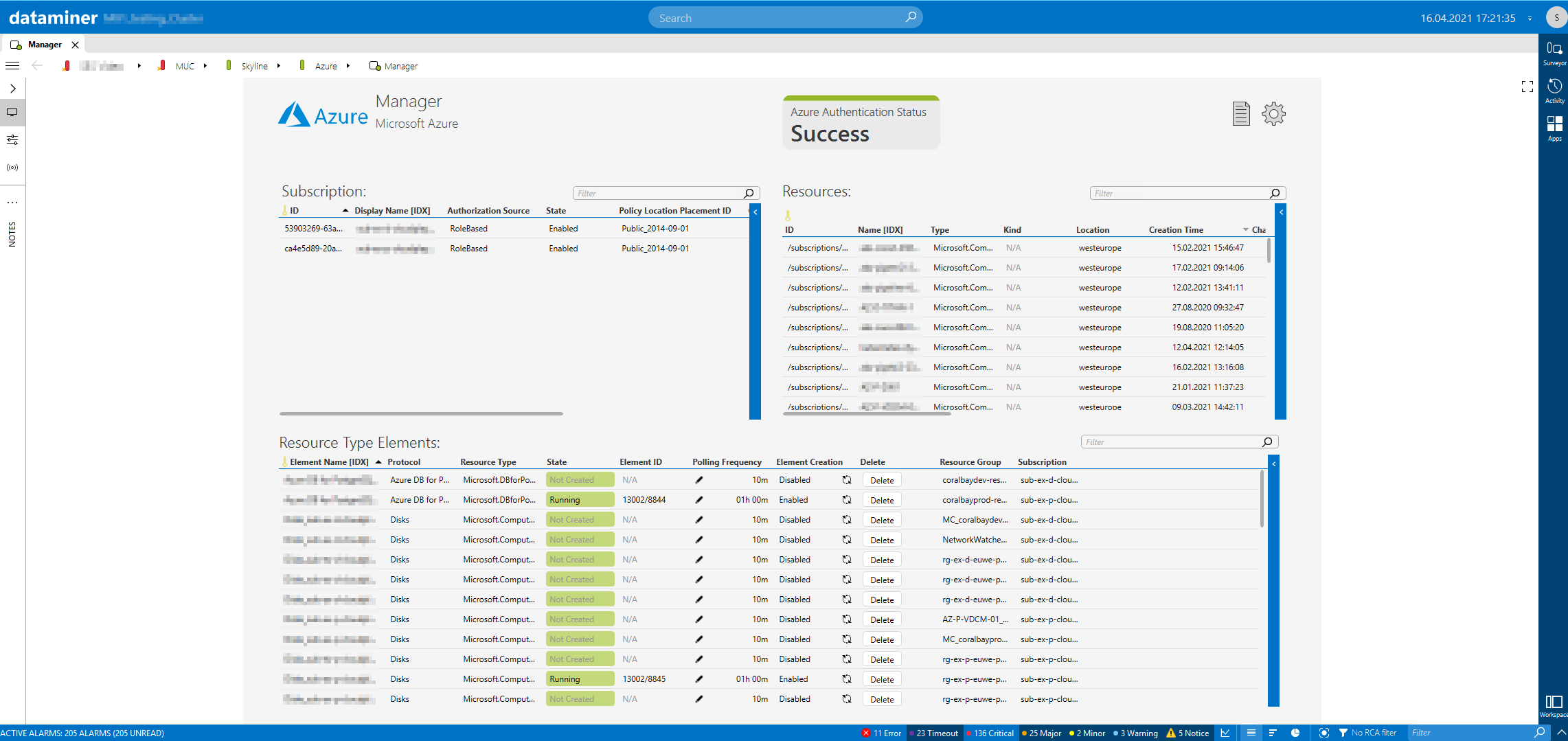Sort by Element Name [IDX] column
The image size is (1568, 741).
pyautogui.click(x=329, y=462)
